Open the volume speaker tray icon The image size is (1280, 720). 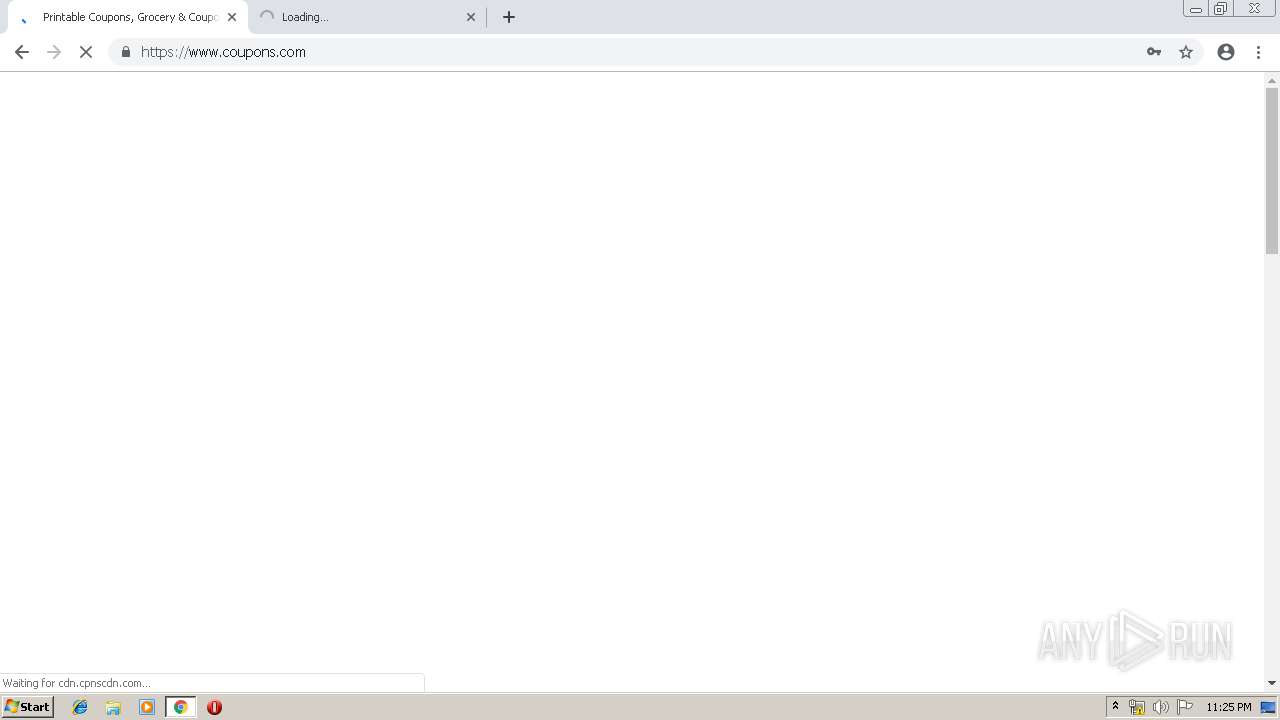(1161, 707)
